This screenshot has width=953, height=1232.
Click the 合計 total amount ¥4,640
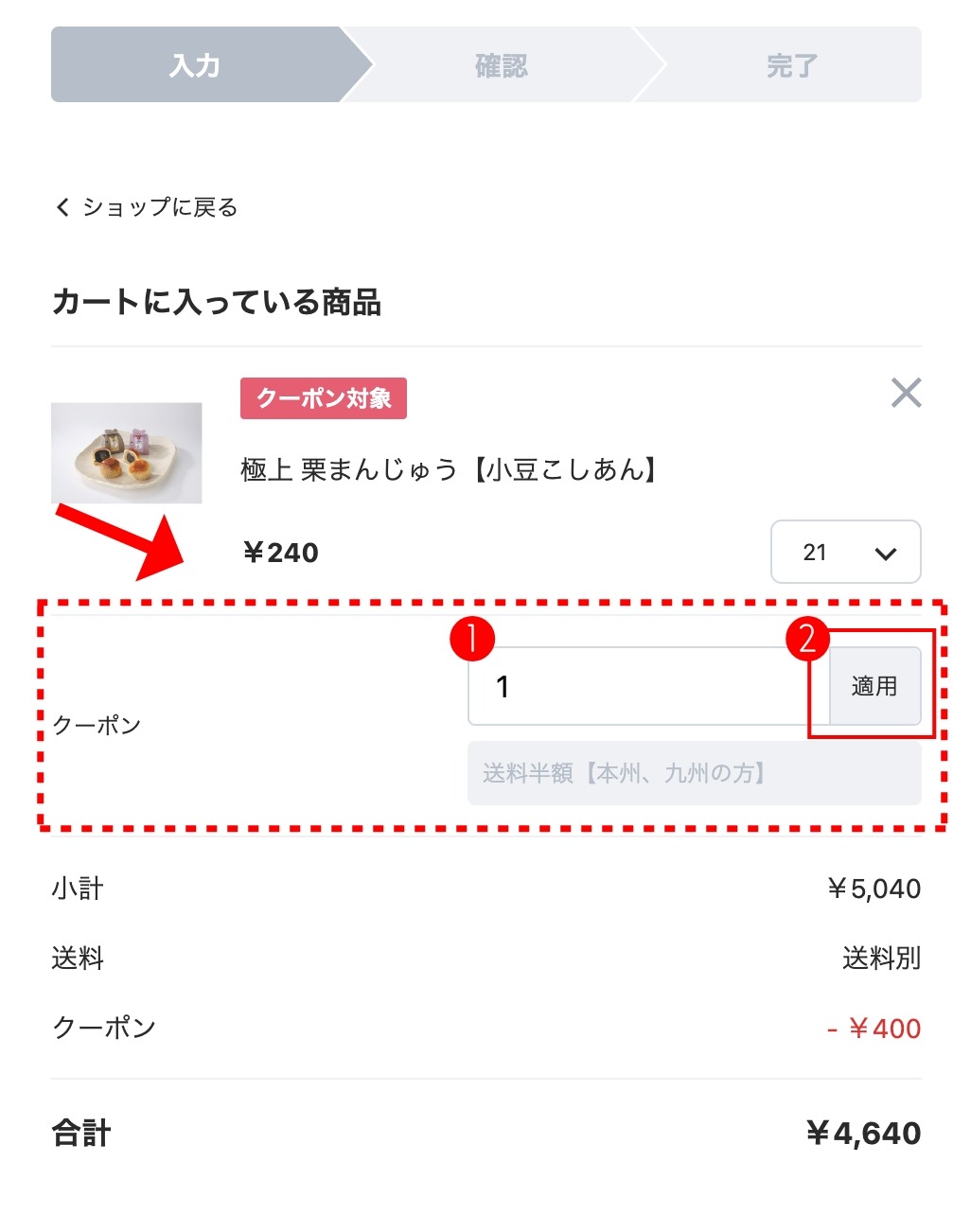pyautogui.click(x=863, y=1133)
